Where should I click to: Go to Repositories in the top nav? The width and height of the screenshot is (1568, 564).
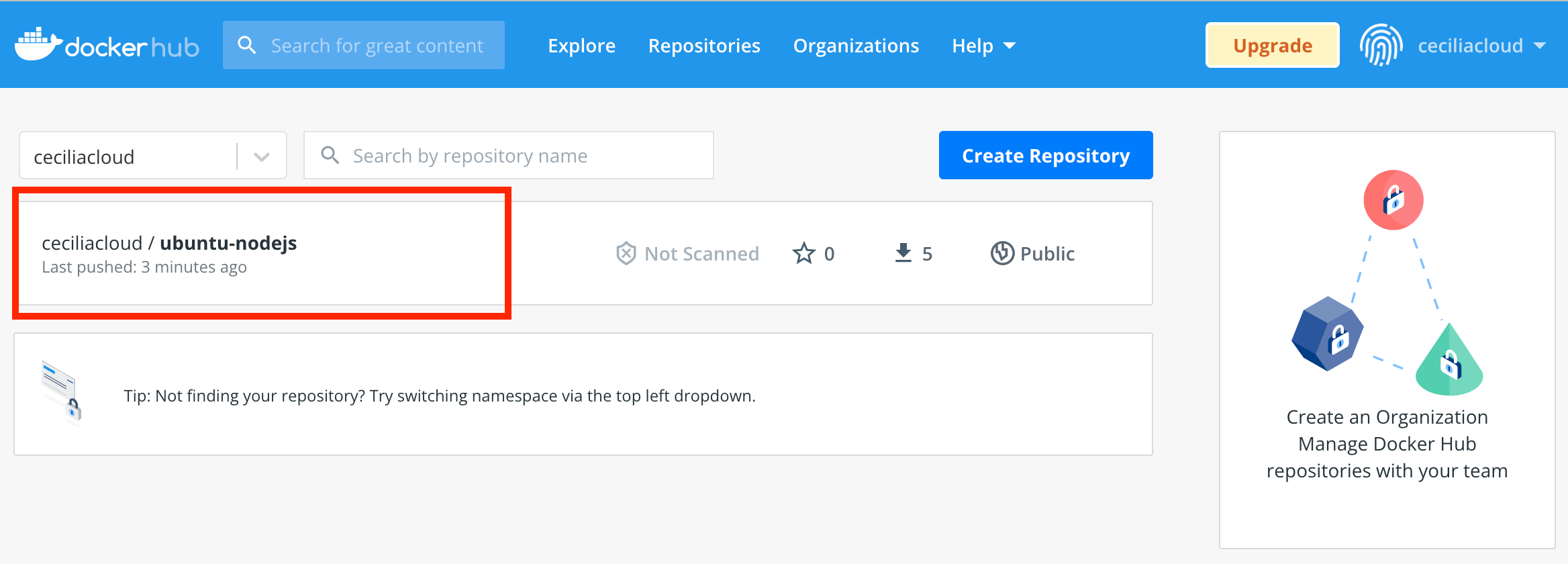pos(704,46)
